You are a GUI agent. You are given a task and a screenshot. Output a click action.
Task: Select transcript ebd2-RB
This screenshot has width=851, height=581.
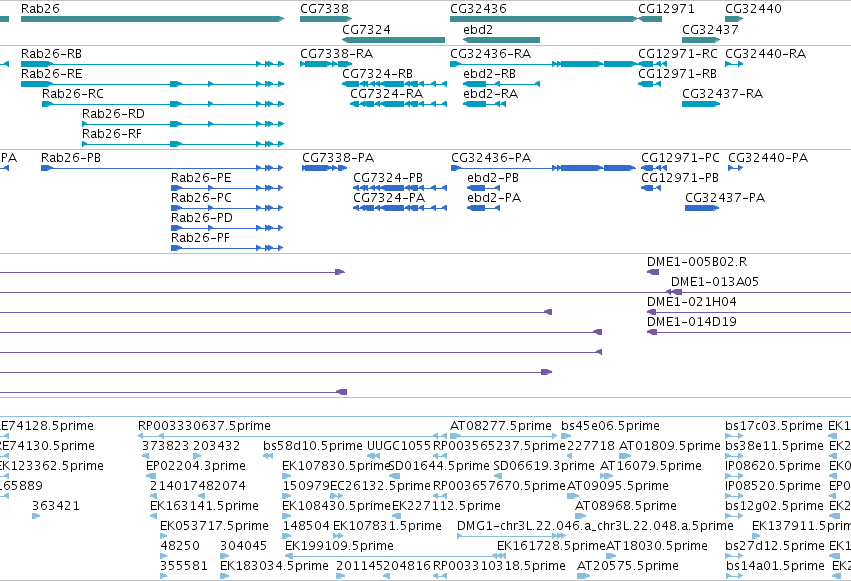501,84
